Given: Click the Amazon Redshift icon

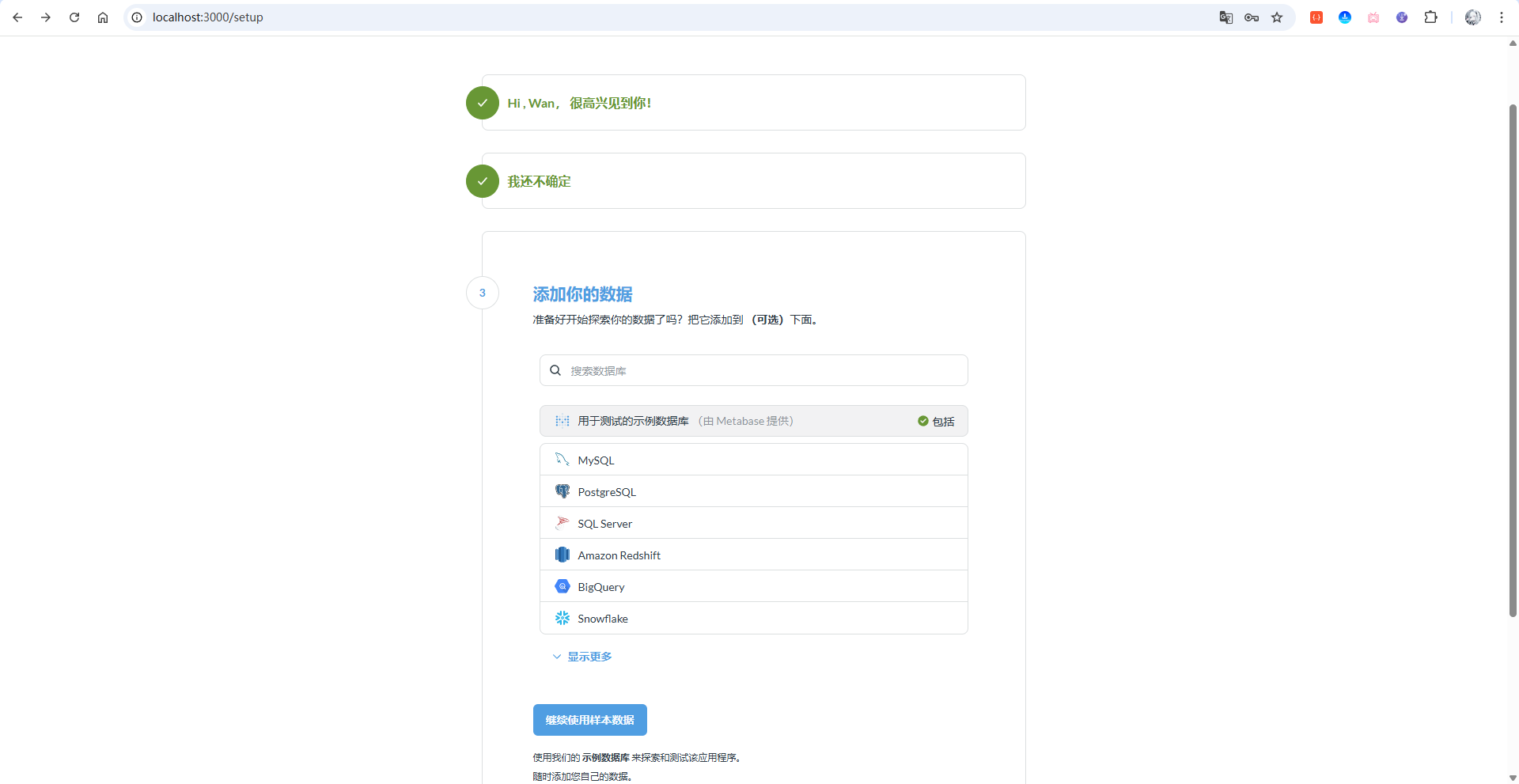Looking at the screenshot, I should click(x=562, y=555).
